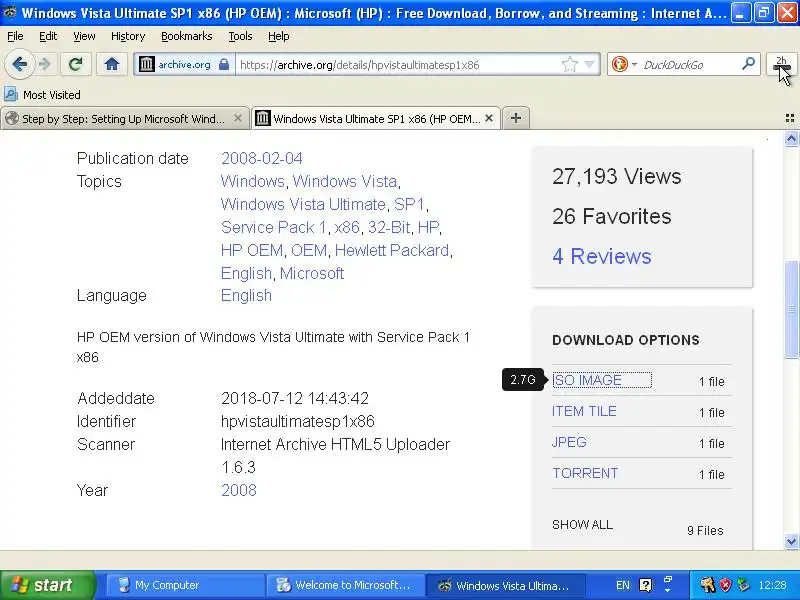Open the Tools menu

(240, 36)
